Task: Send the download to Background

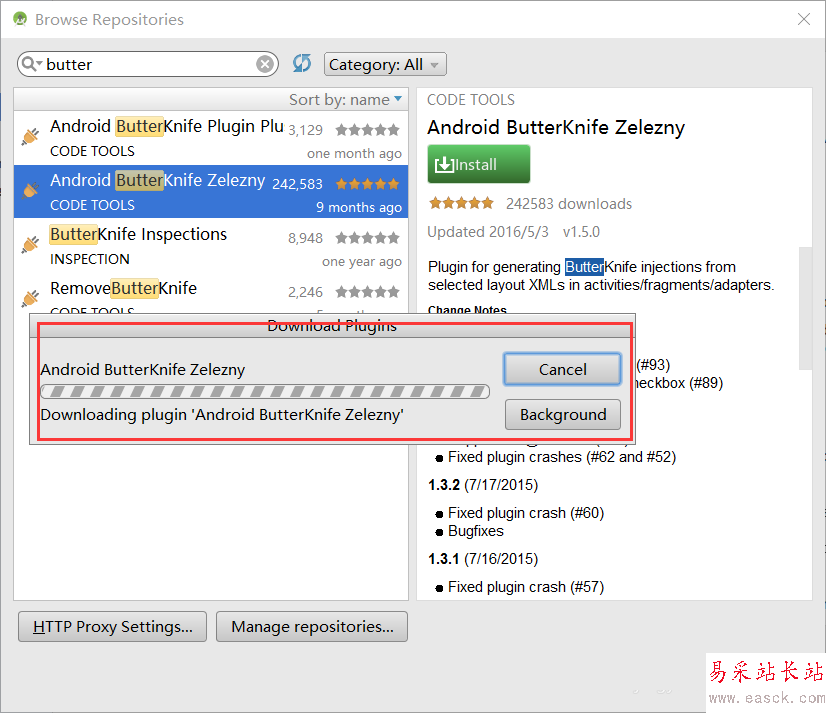Action: [563, 415]
